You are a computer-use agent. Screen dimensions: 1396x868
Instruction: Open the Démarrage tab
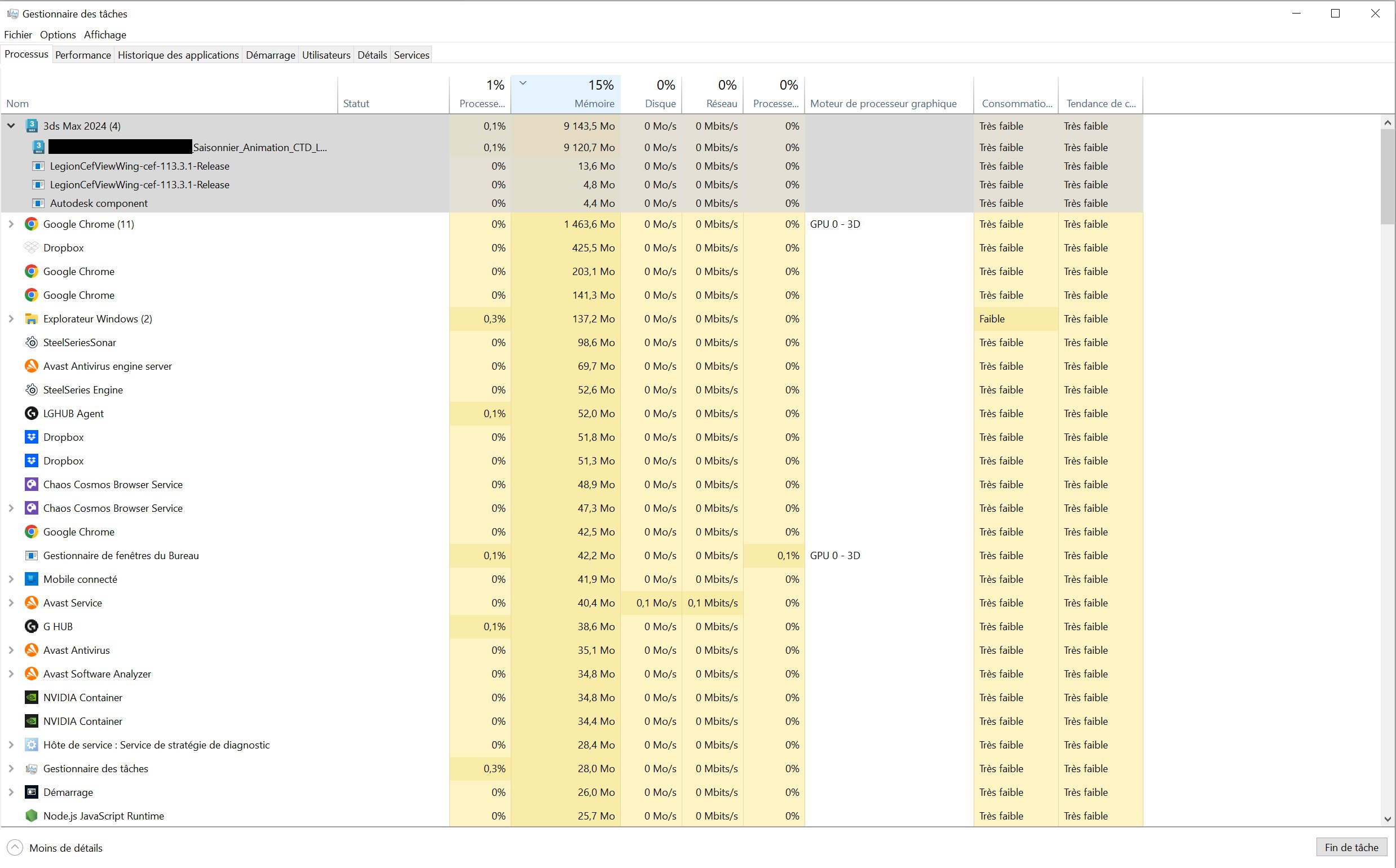271,55
